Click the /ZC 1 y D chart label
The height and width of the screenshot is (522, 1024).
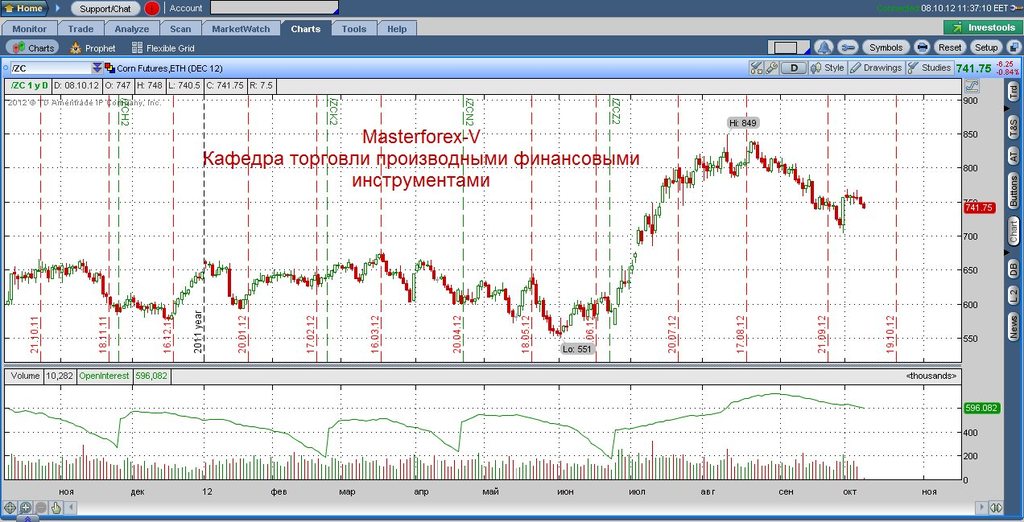tap(29, 86)
